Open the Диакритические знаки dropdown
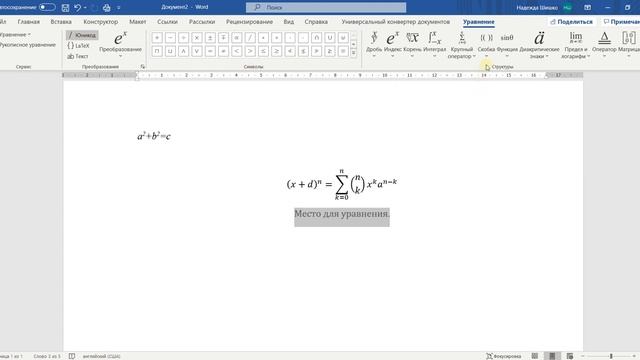This screenshot has height=360, width=640. pyautogui.click(x=539, y=45)
